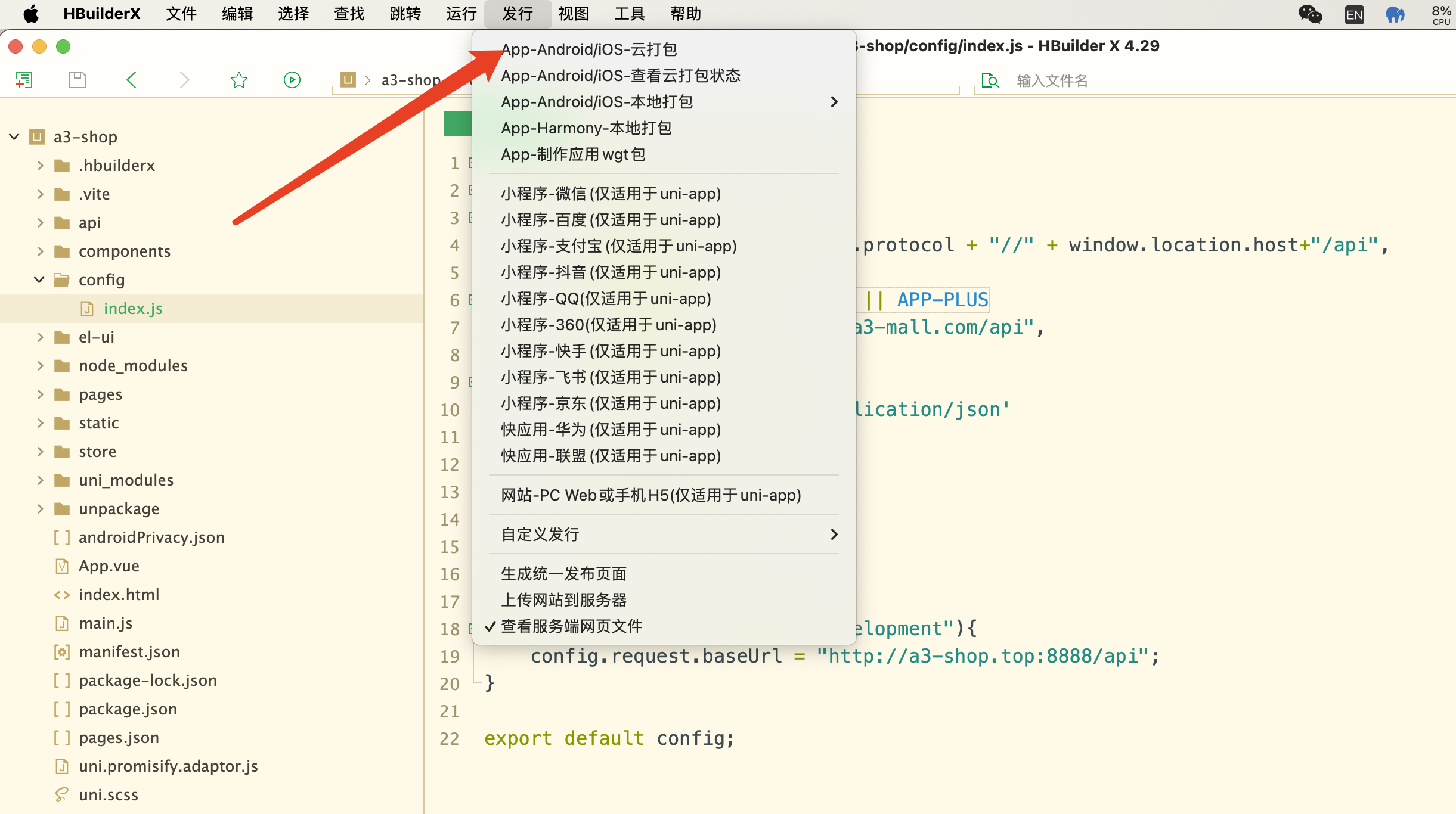
Task: Choose 小程序-抖音 publish option
Action: pyautogui.click(x=664, y=272)
